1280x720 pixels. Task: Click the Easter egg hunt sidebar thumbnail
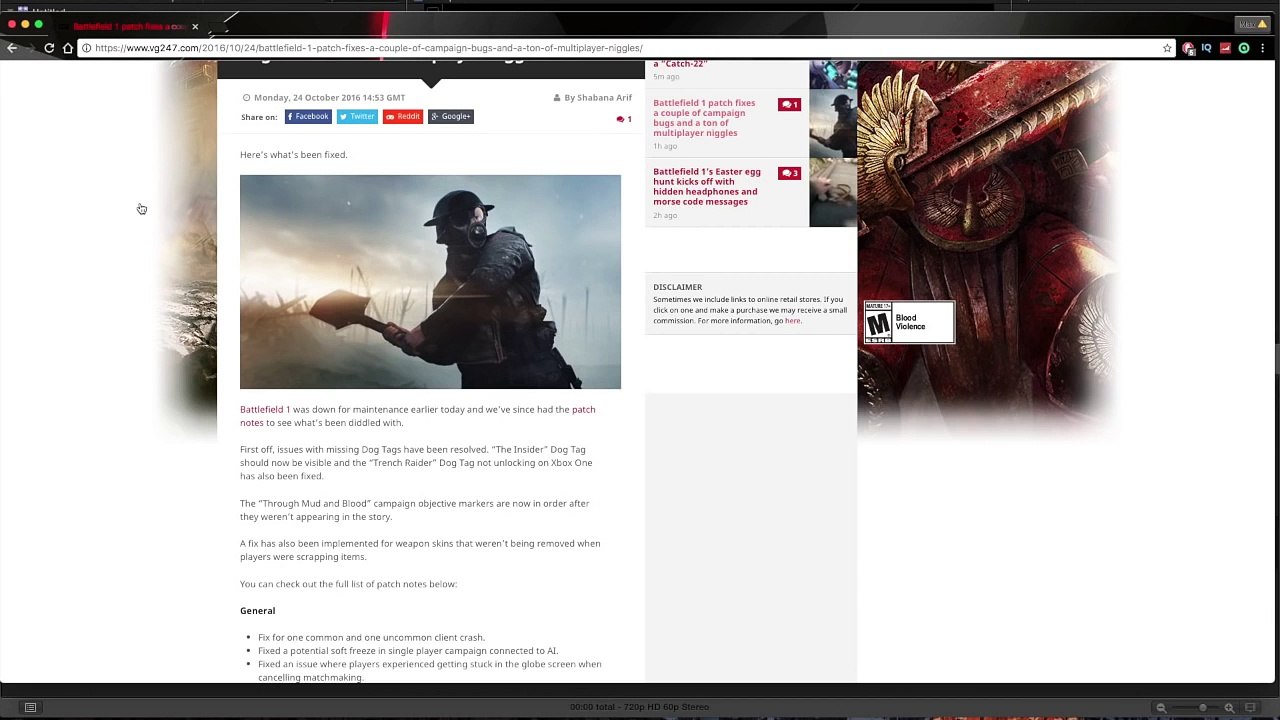833,193
